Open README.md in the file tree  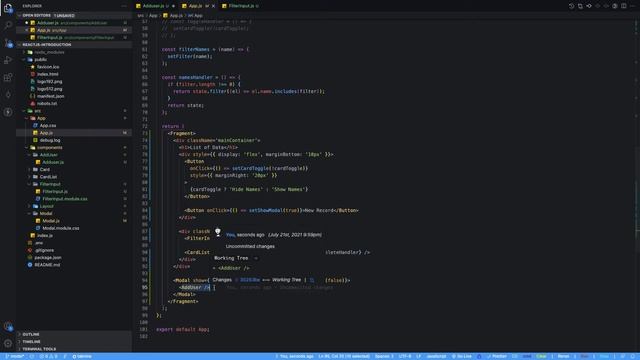click(74, 265)
